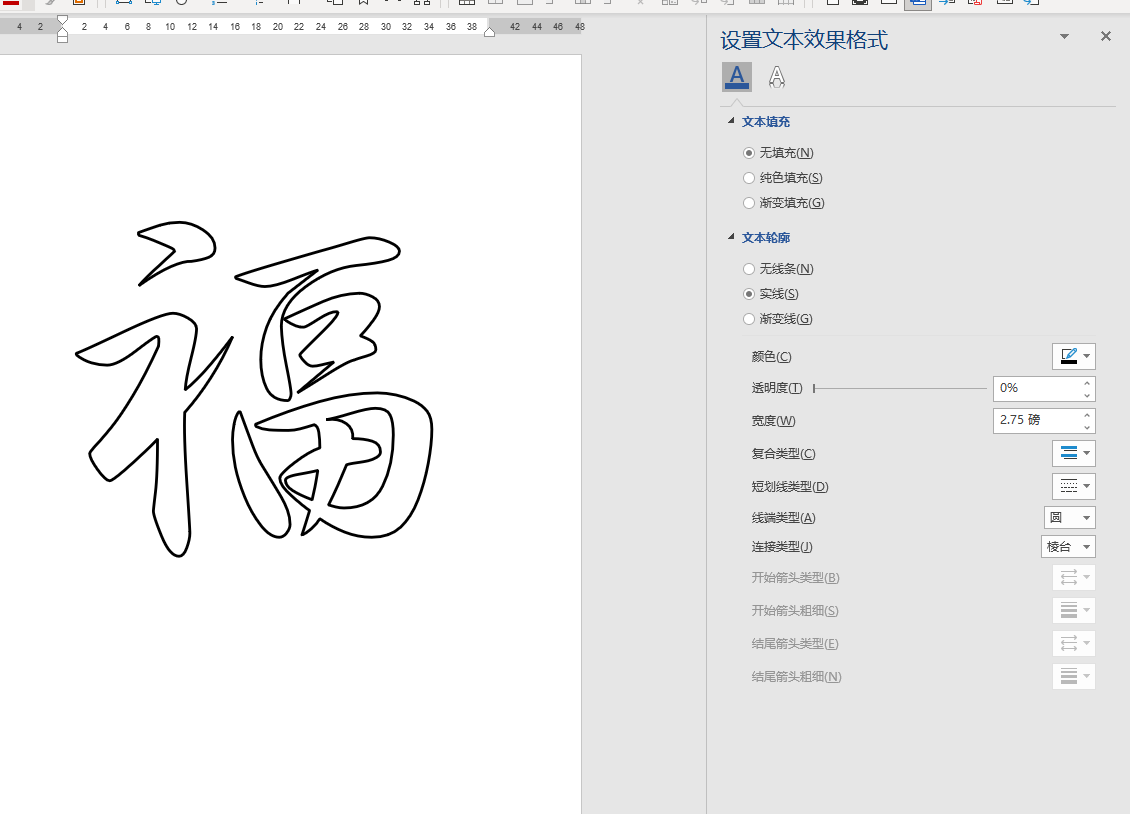Click the first-line indent marker on ruler
The image size is (1130, 814).
(63, 20)
